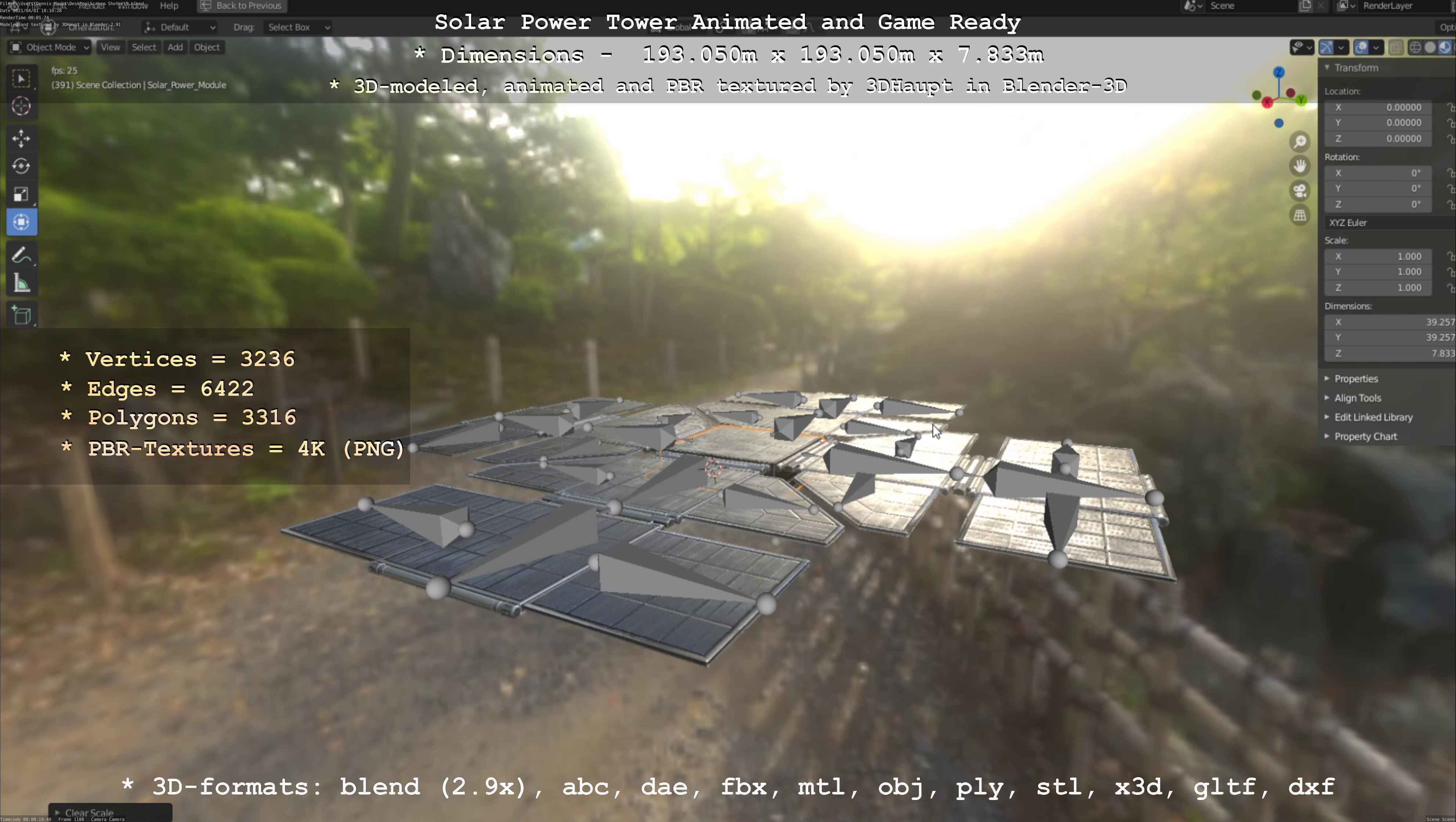Open the Object Mode dropdown
Viewport: 1456px width, 822px height.
pyautogui.click(x=50, y=47)
